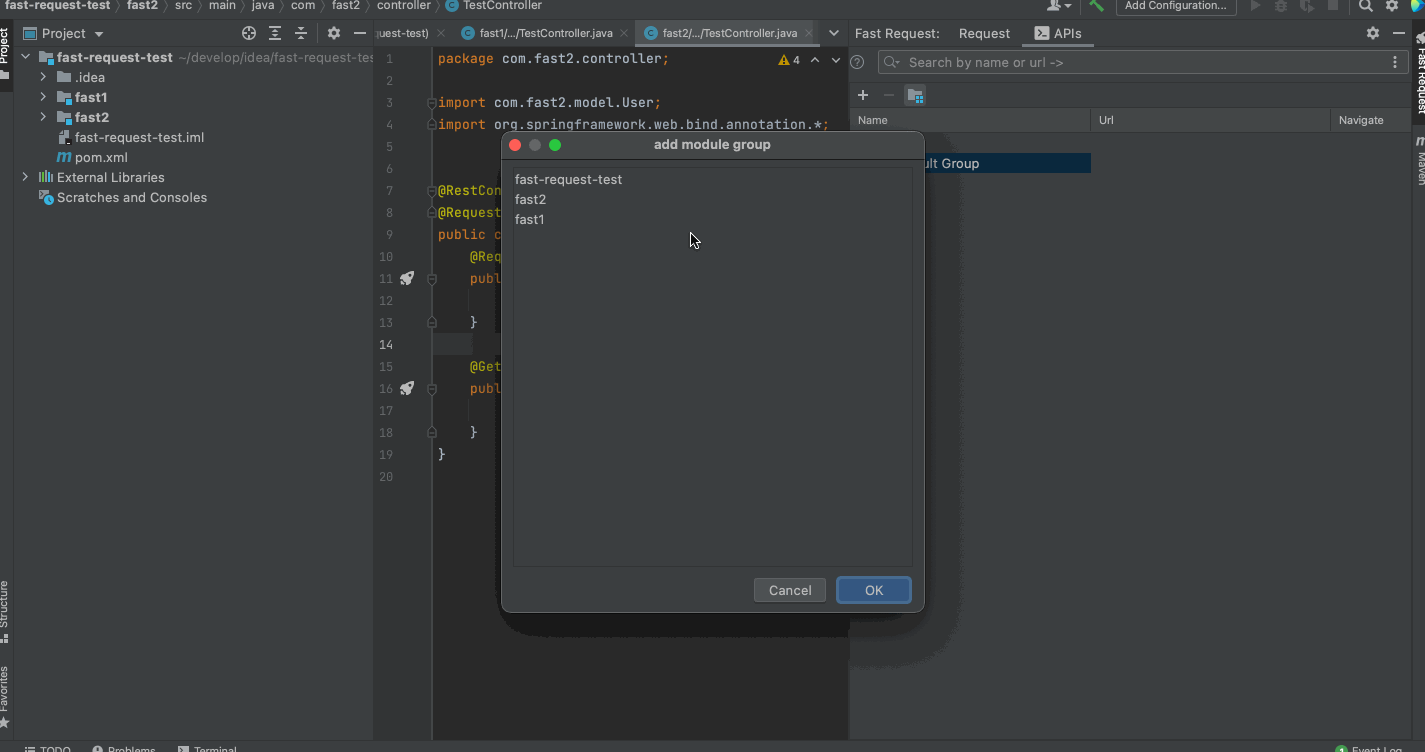Switch to the Request tab
The width and height of the screenshot is (1425, 752).
point(984,34)
